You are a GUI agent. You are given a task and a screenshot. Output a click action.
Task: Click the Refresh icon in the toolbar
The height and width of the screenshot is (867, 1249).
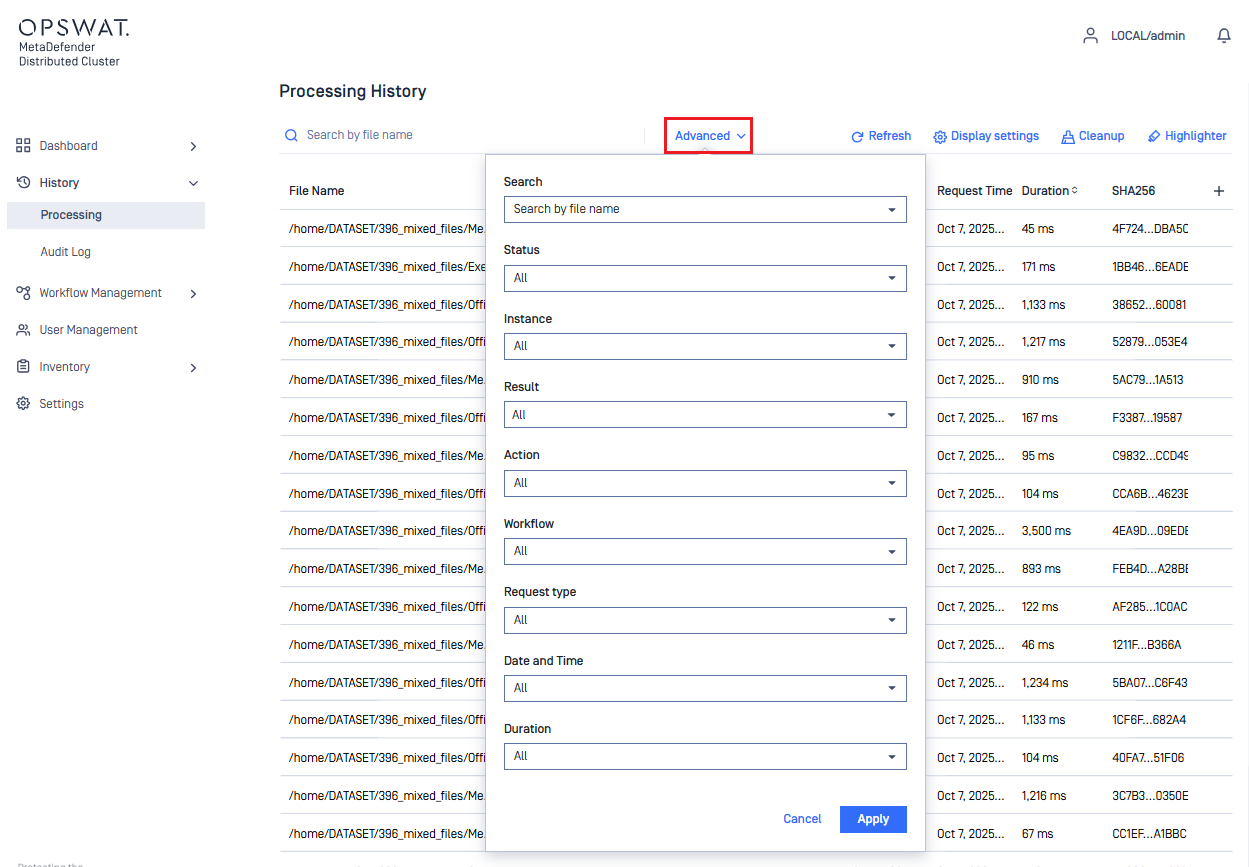[x=857, y=136]
